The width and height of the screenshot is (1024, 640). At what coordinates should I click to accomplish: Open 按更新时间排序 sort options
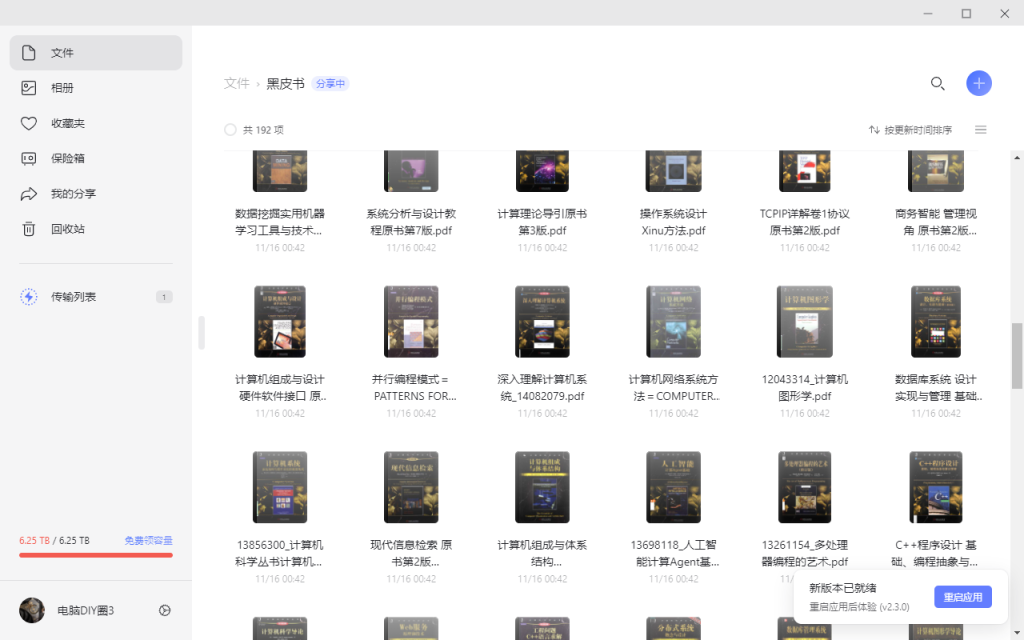[910, 130]
